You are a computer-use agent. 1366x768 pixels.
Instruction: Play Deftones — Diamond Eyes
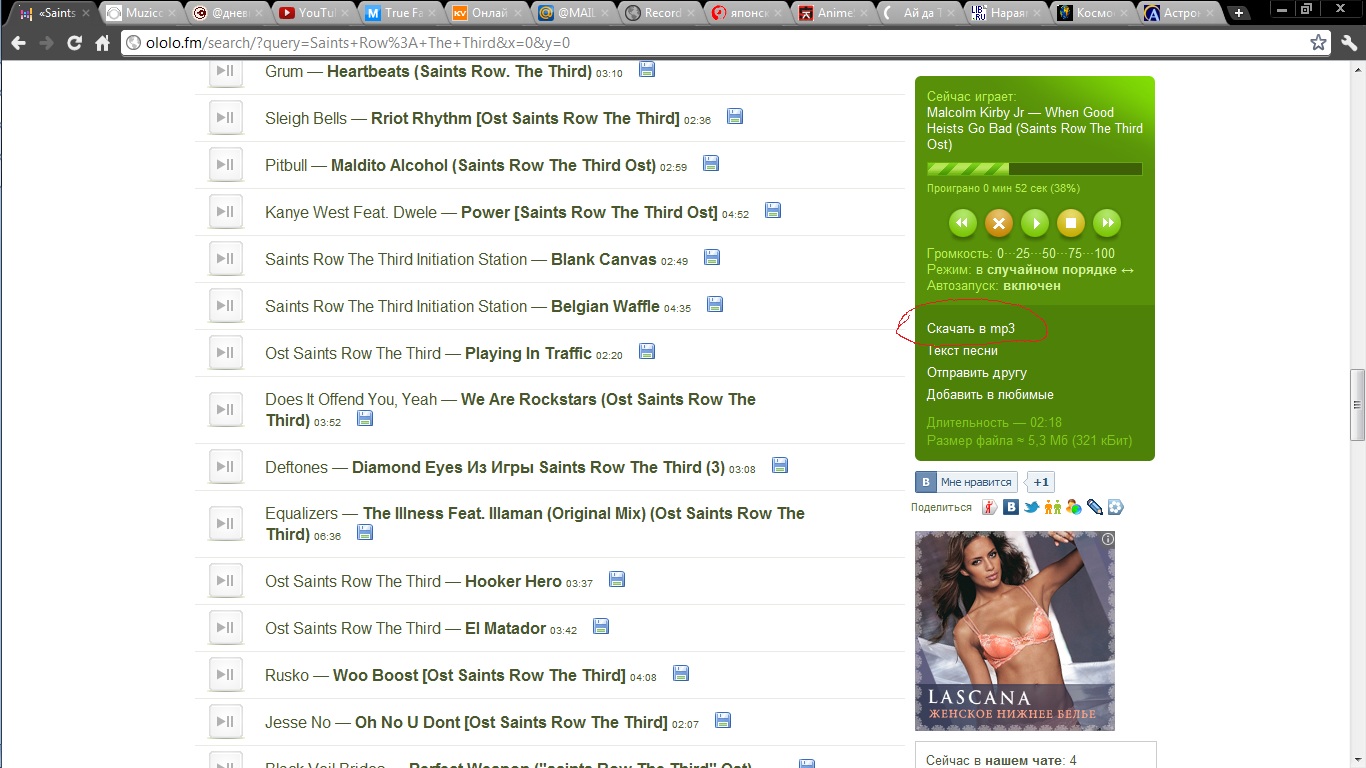point(226,467)
